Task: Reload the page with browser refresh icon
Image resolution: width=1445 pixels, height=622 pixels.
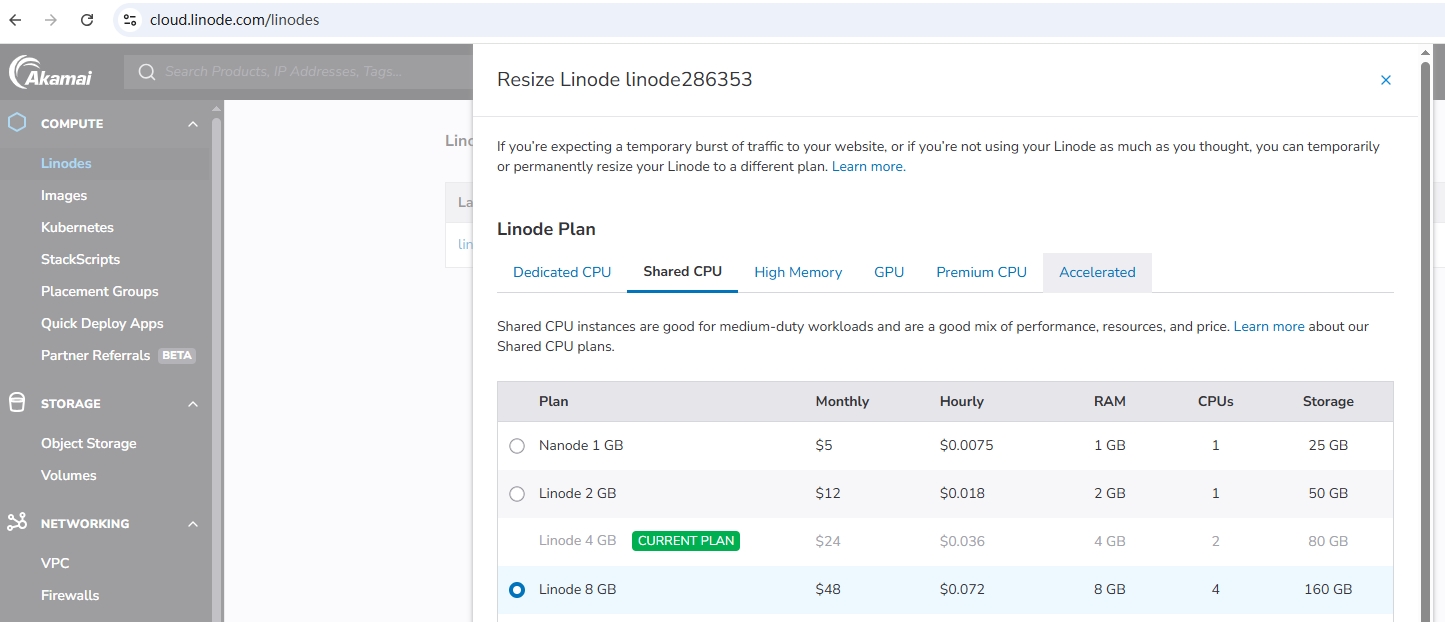Action: [x=87, y=20]
